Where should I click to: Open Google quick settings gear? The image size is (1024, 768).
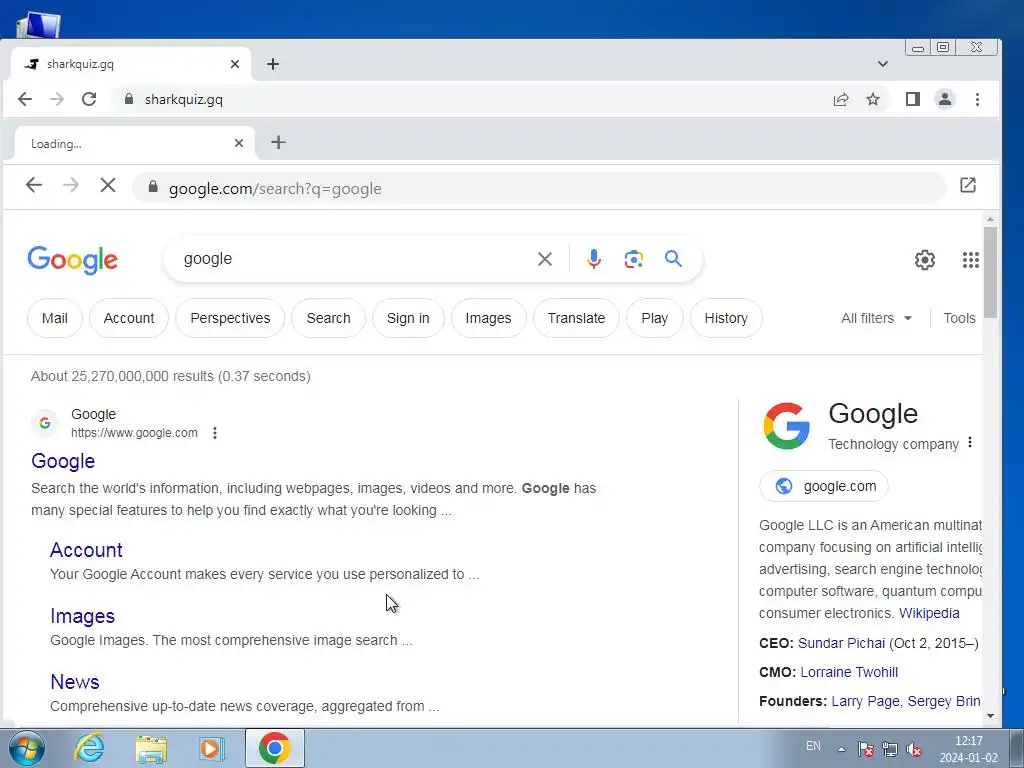click(x=925, y=260)
